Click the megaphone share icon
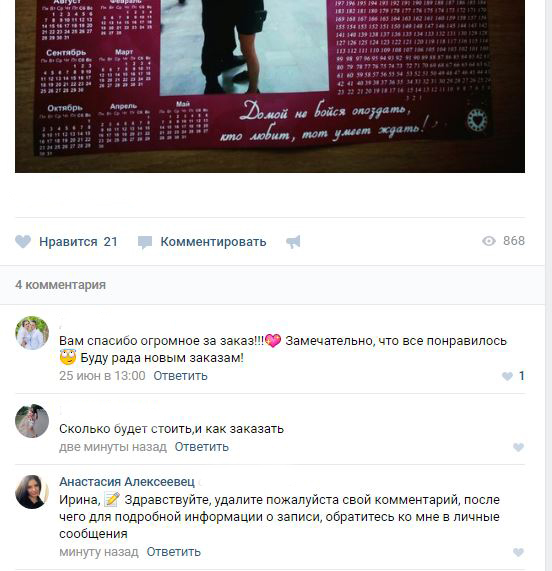The width and height of the screenshot is (552, 571). click(x=293, y=242)
